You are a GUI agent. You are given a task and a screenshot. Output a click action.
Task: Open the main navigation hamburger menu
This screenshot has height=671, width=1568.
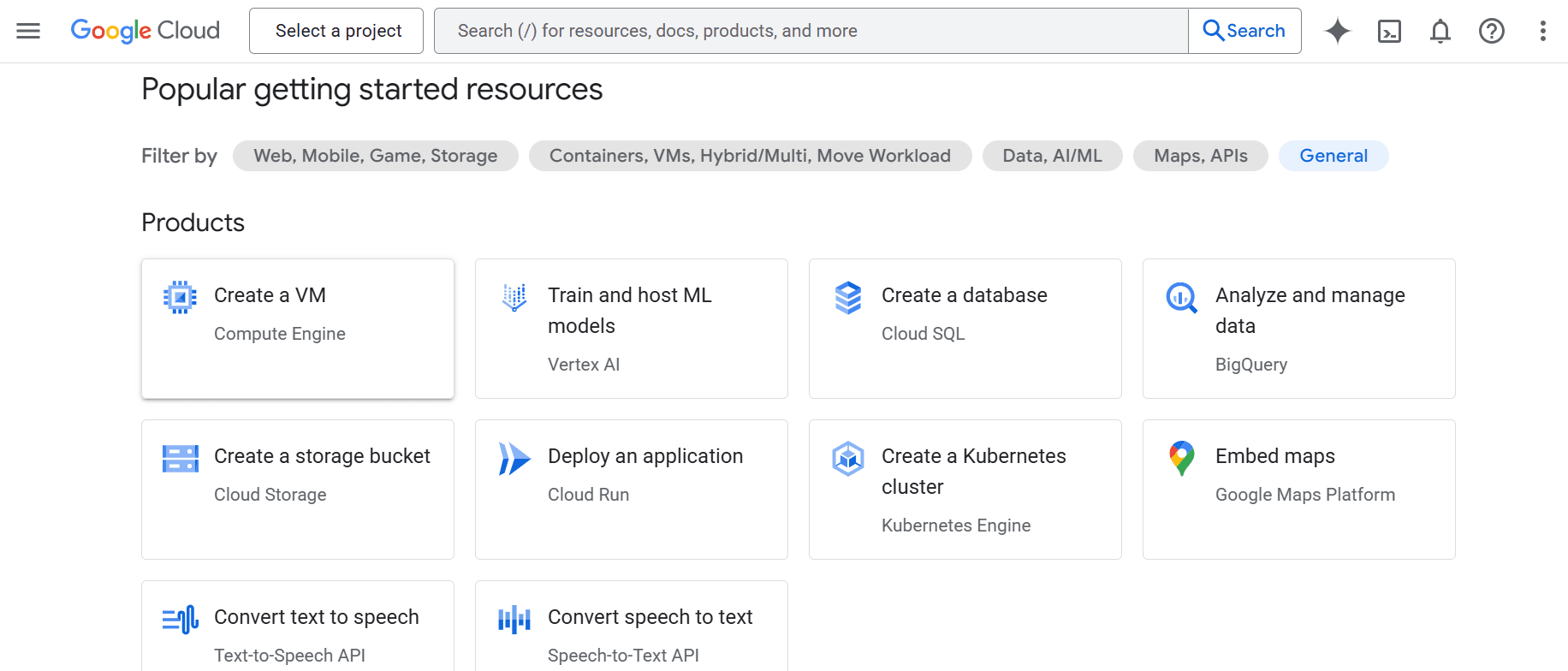tap(28, 31)
